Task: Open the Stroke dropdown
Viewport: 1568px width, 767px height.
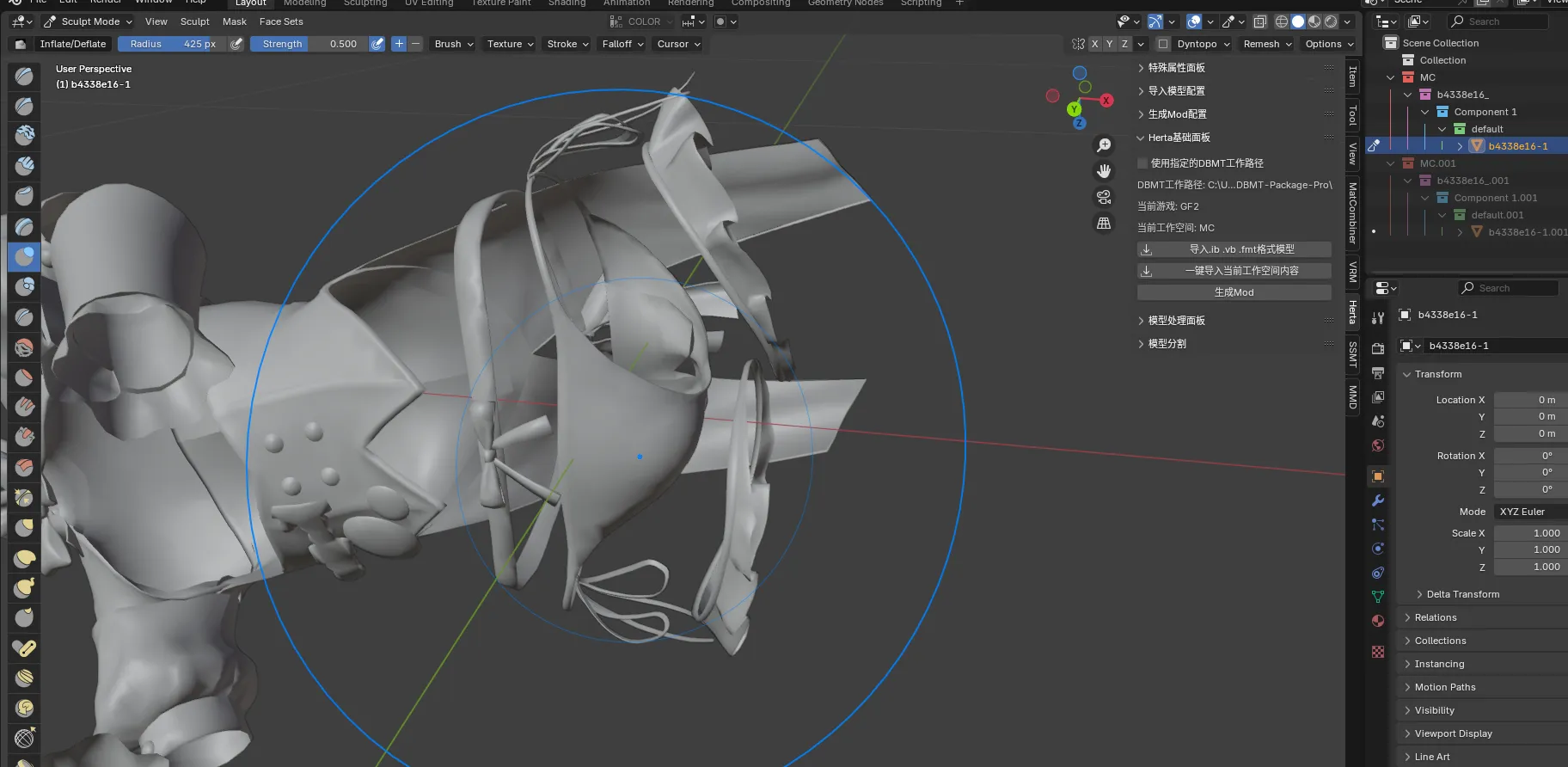Action: pyautogui.click(x=568, y=44)
